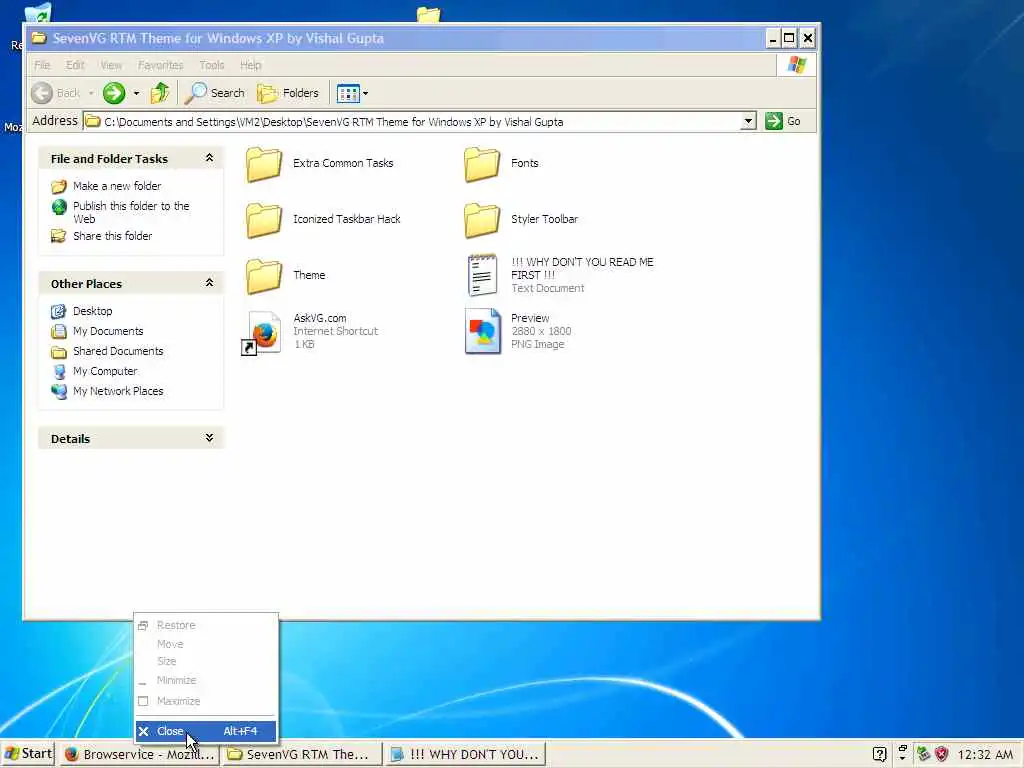Click the green Forward arrow icon
The image size is (1024, 768).
tap(114, 93)
